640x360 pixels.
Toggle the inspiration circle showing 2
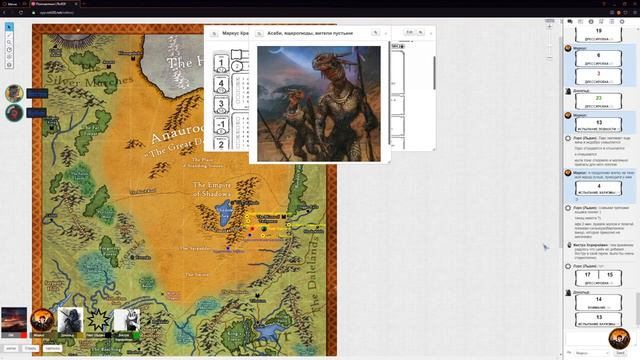click(237, 66)
